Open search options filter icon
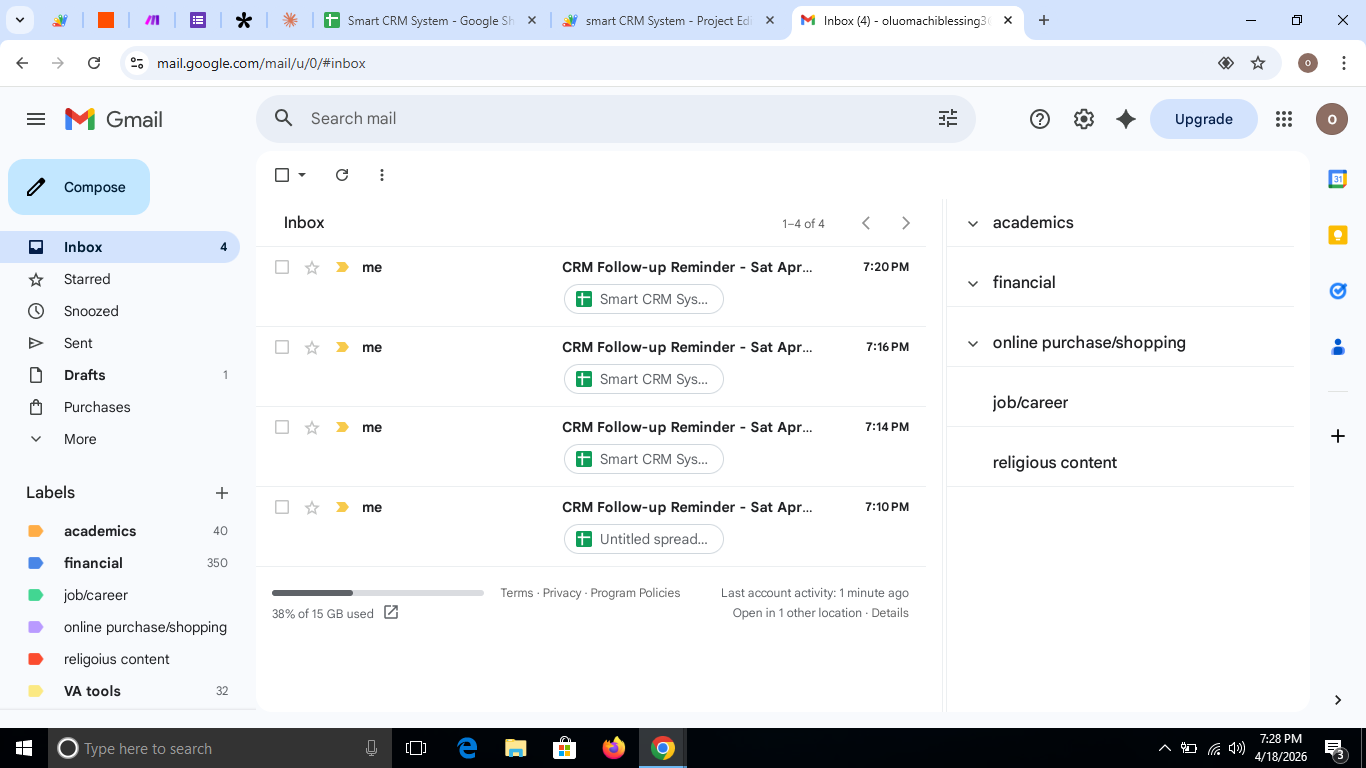 947,118
